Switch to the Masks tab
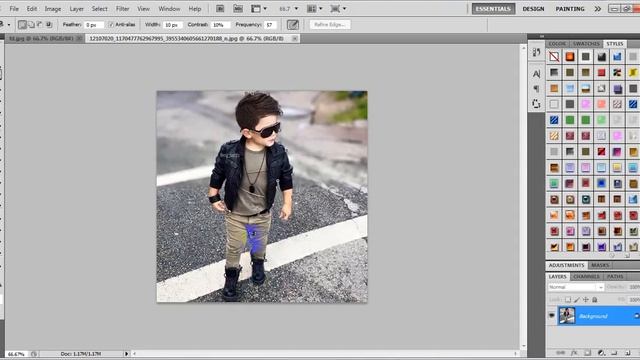The width and height of the screenshot is (640, 360). 600,265
